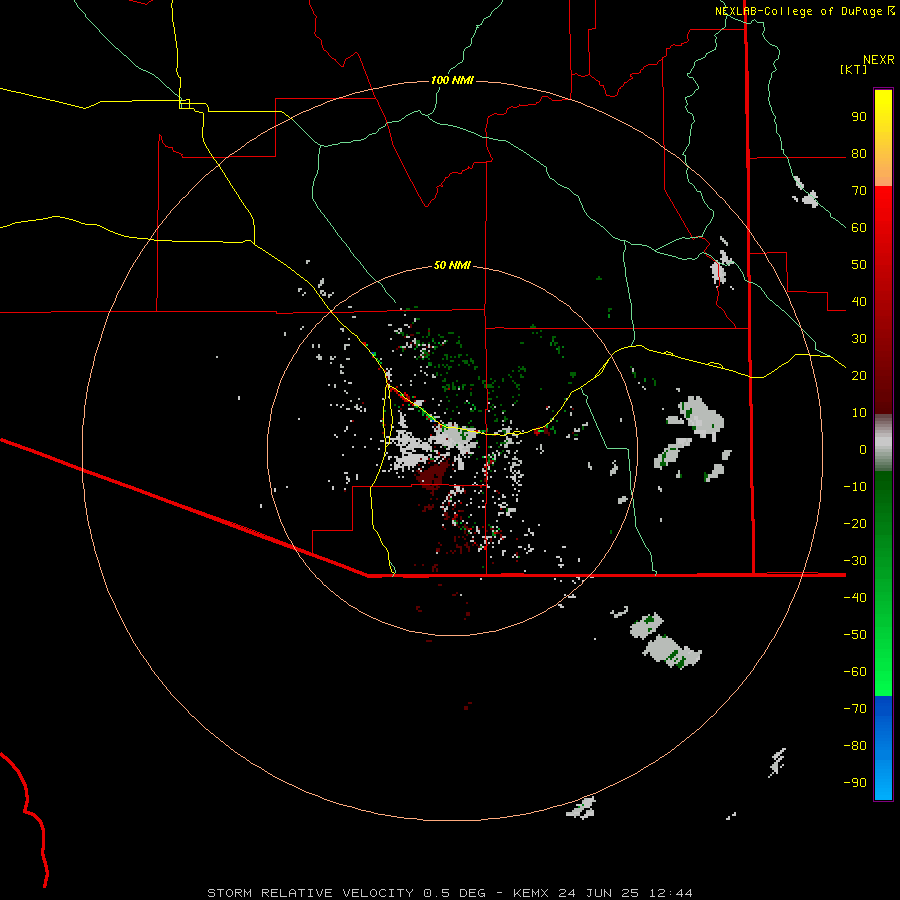Image resolution: width=900 pixels, height=900 pixels.
Task: Select the -60 scale value
Action: (855, 672)
